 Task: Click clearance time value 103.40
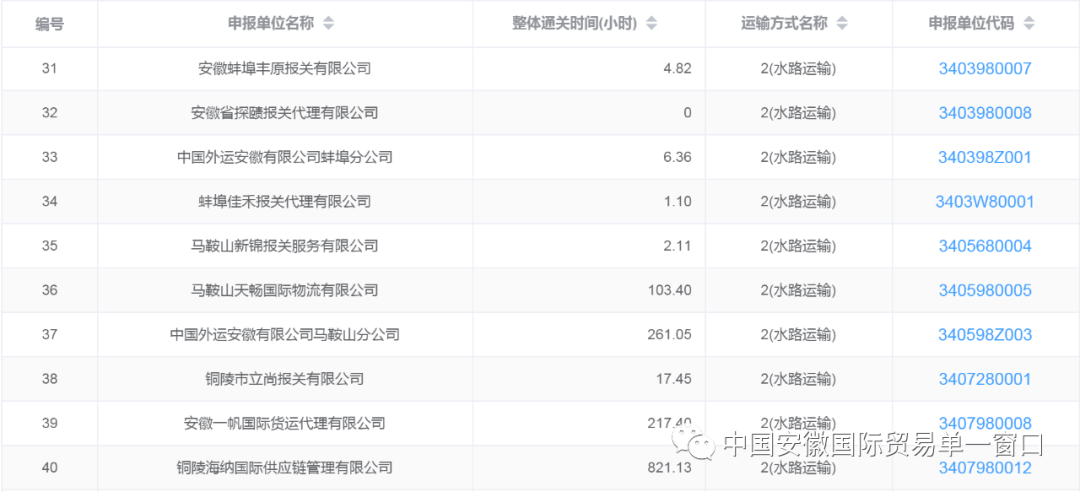(x=669, y=291)
